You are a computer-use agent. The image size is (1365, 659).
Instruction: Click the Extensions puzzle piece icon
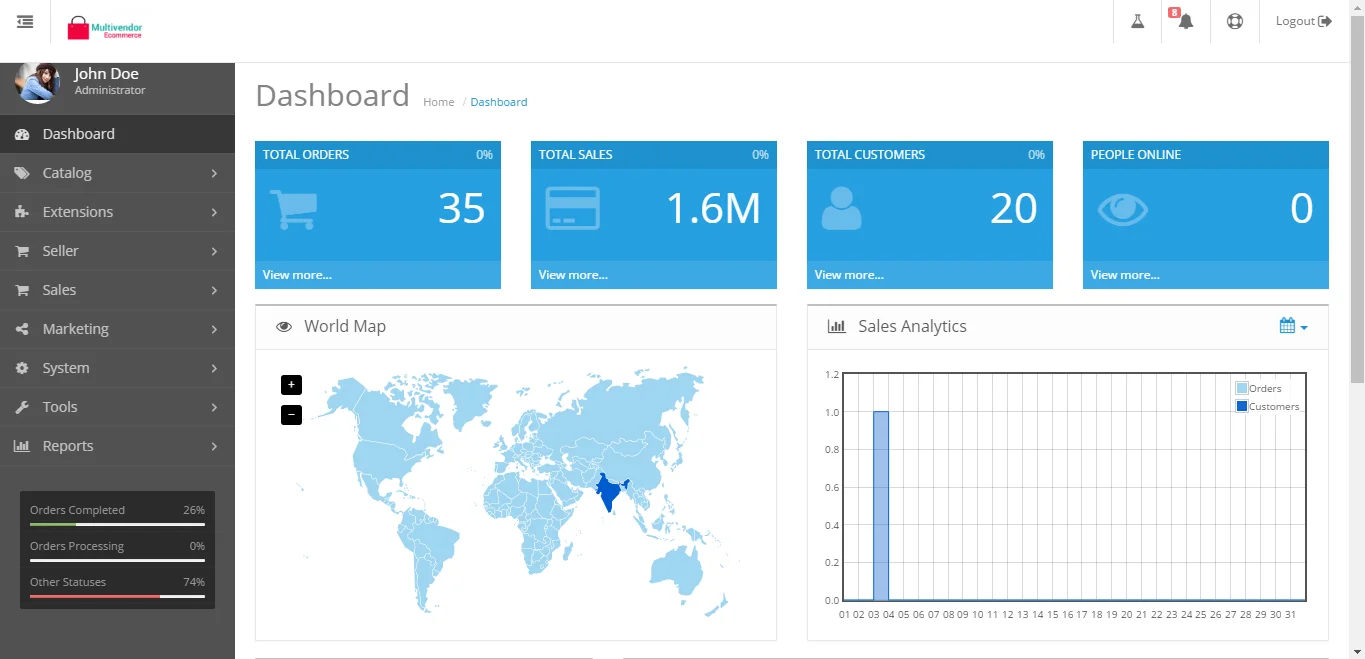(22, 212)
